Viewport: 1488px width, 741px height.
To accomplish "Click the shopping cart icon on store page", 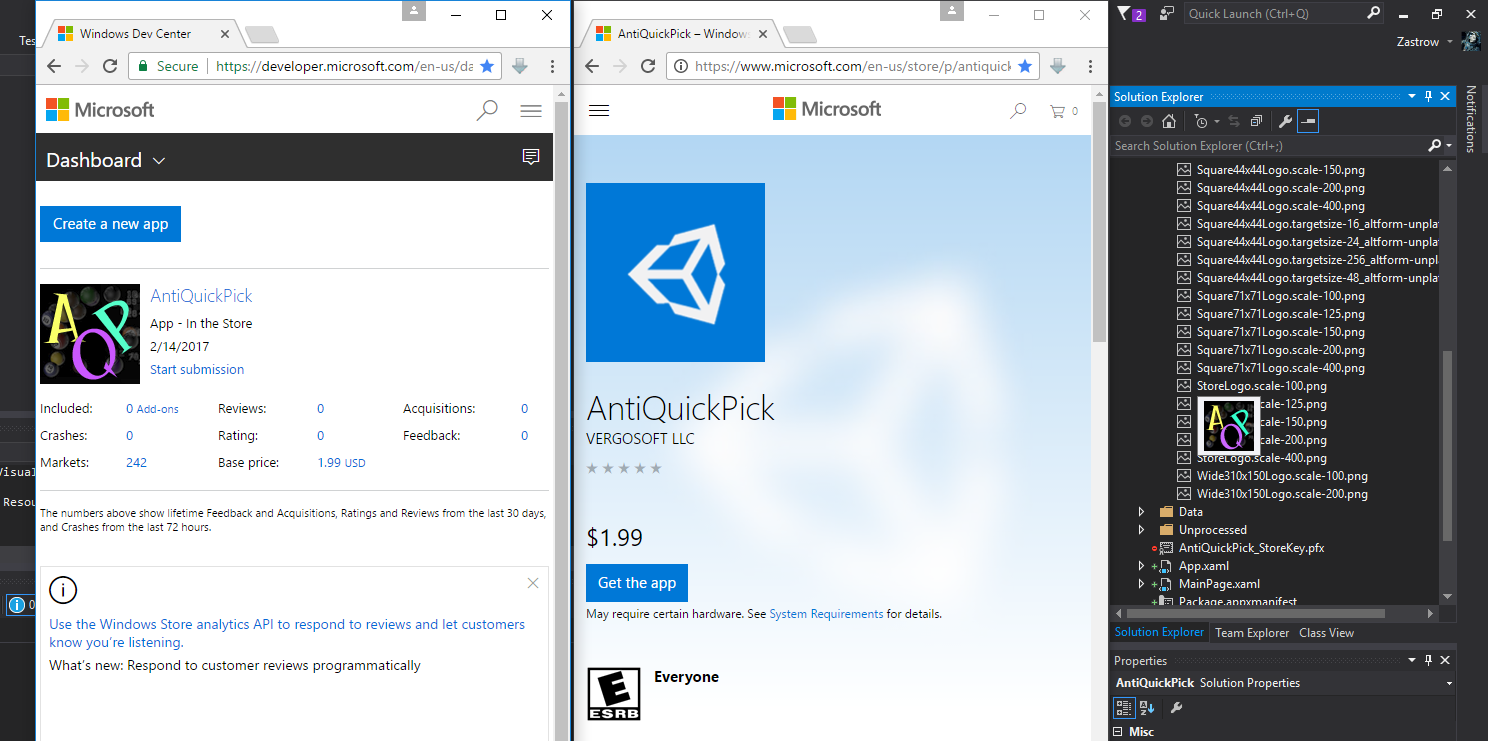I will [x=1057, y=111].
